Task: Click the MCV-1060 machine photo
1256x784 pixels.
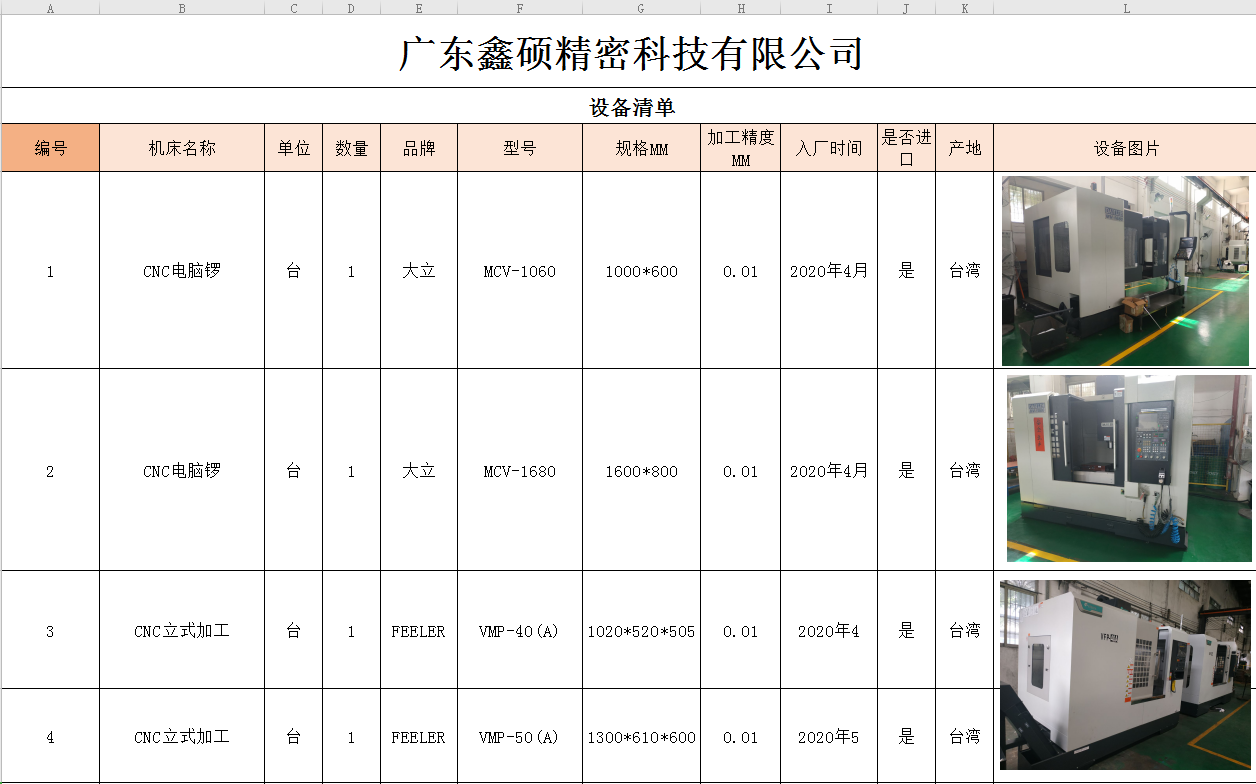Action: click(1125, 270)
